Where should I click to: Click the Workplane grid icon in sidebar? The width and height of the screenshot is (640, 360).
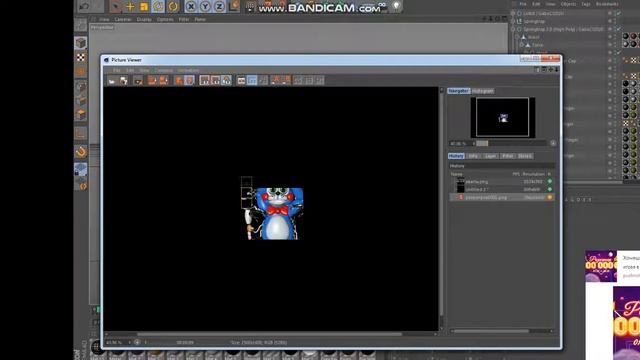(x=80, y=169)
